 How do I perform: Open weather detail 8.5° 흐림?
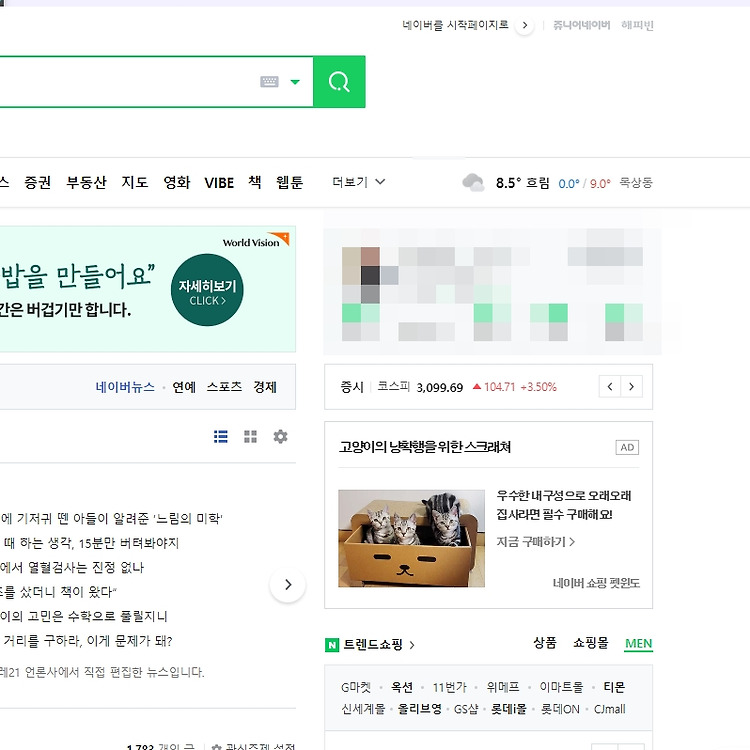click(x=522, y=183)
